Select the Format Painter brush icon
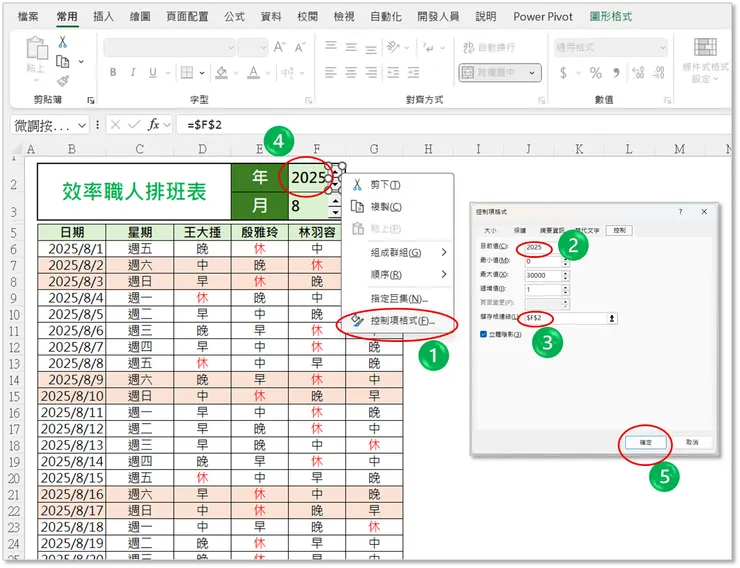The height and width of the screenshot is (568, 740). click(62, 81)
